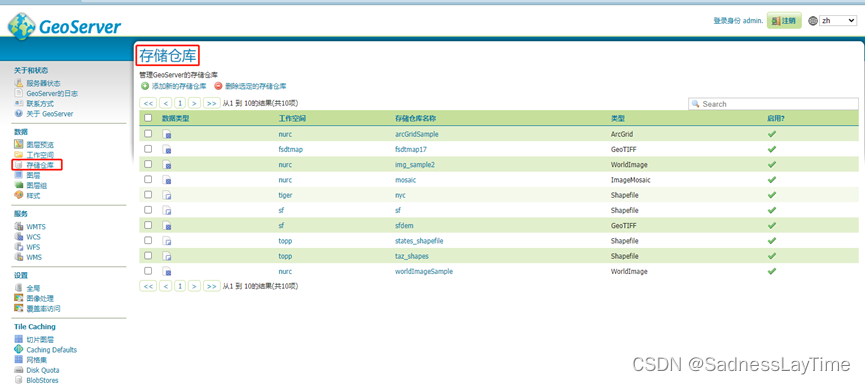Open 关于 GeoServer about page icon
Screen dimensions: 865x384
tap(18, 114)
